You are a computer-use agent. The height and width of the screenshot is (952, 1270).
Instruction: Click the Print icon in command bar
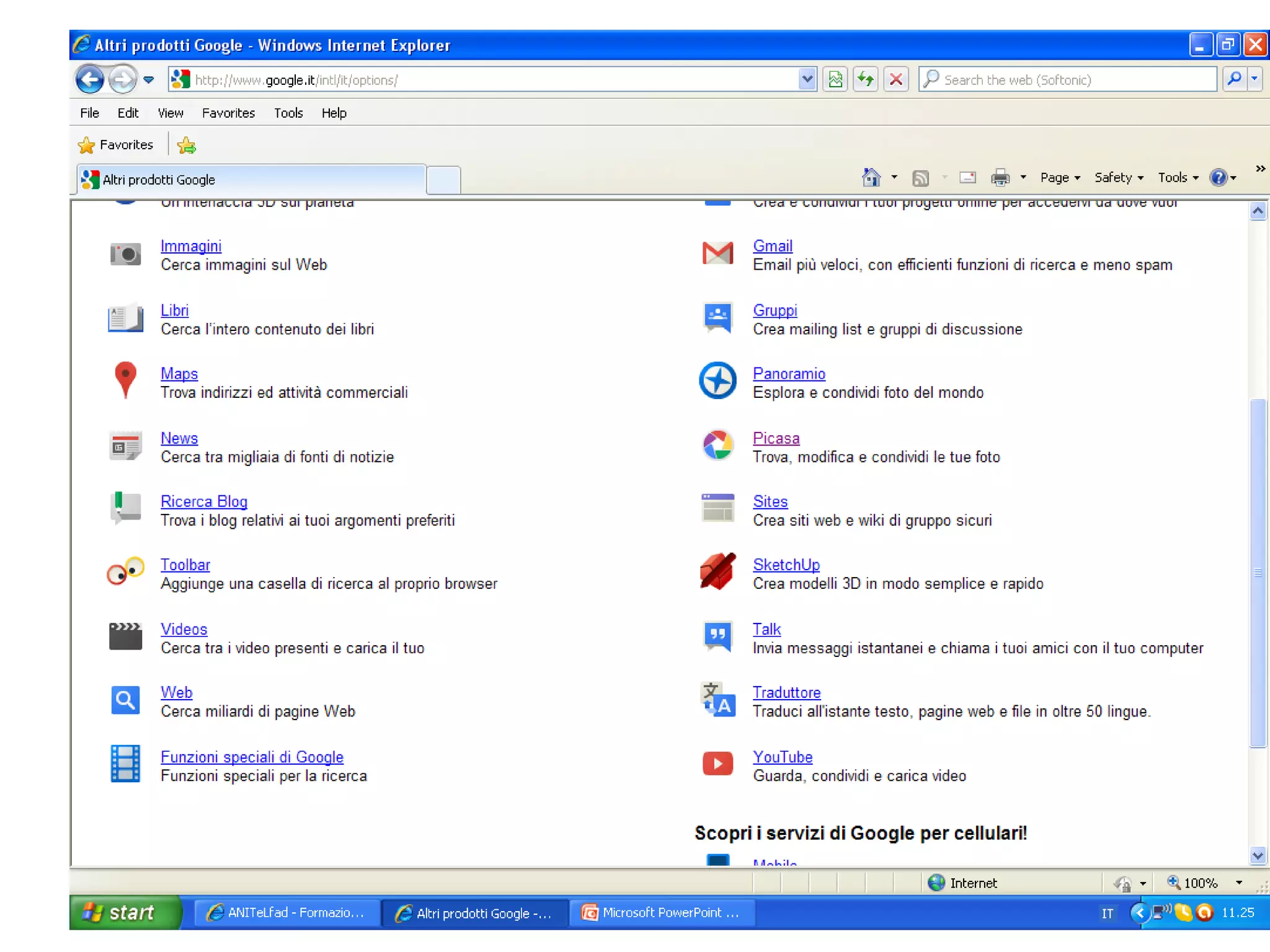click(1000, 178)
